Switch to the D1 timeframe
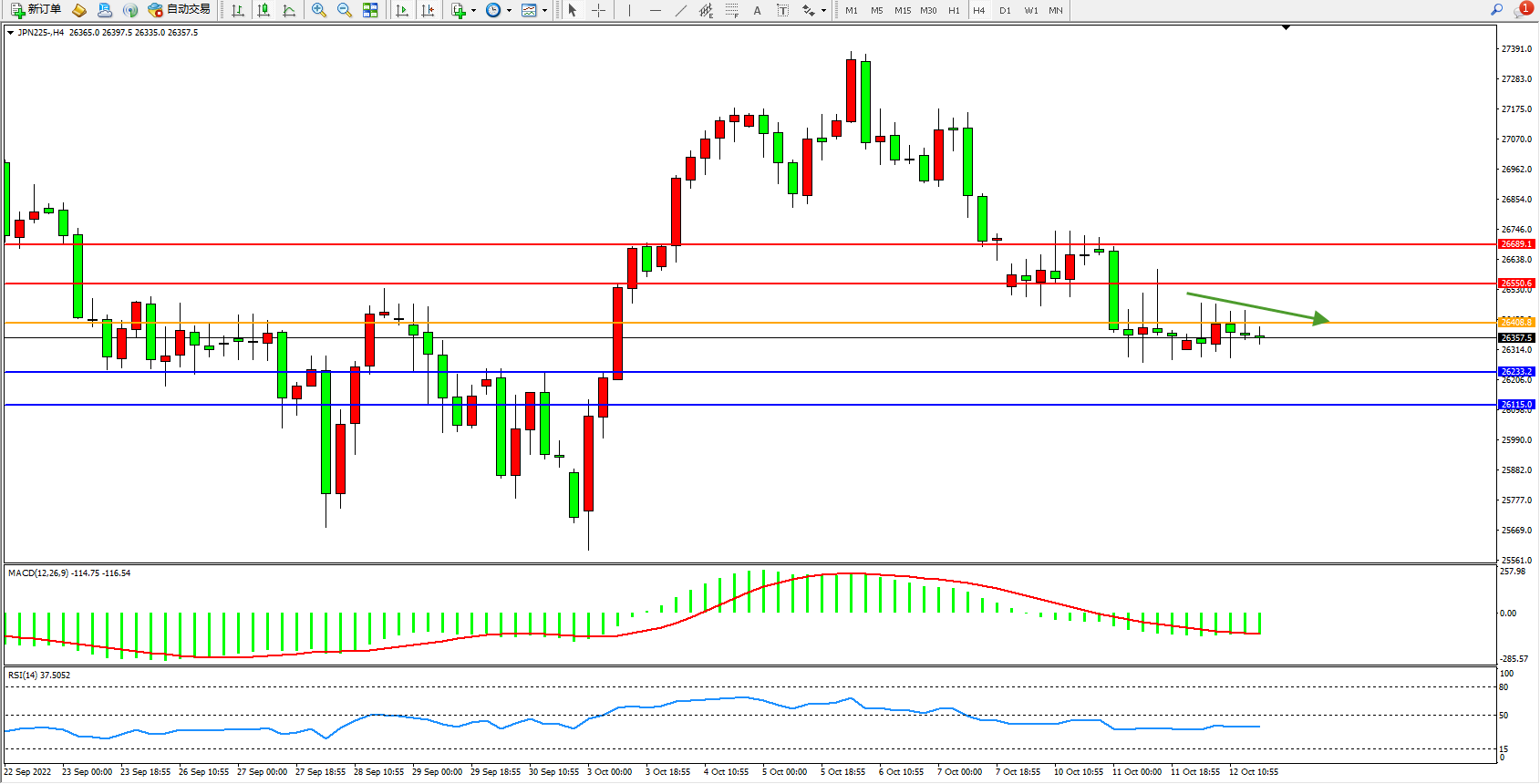This screenshot has height=784, width=1540. point(1005,10)
